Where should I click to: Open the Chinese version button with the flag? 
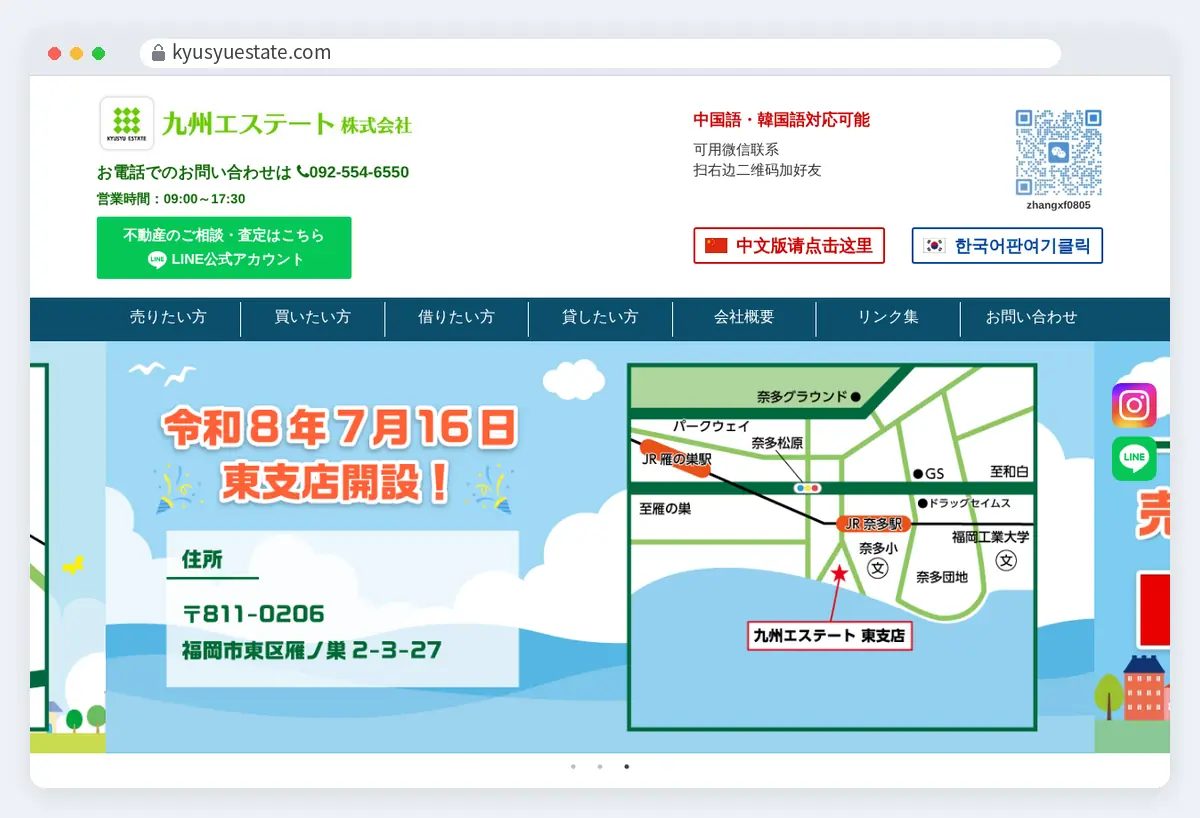[x=789, y=245]
